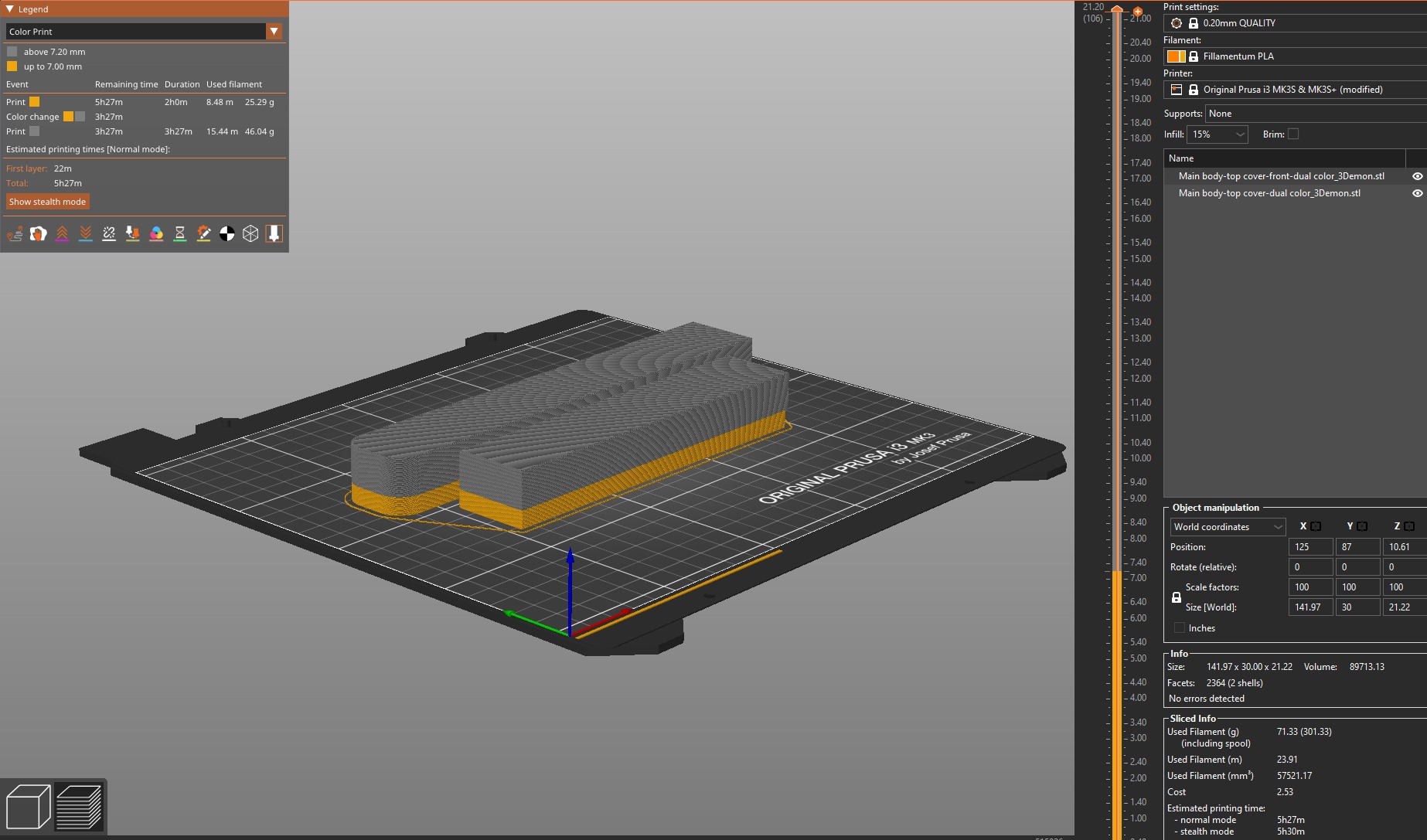This screenshot has height=840, width=1427.
Task: Enable the Brim checkbox
Action: 1293,134
